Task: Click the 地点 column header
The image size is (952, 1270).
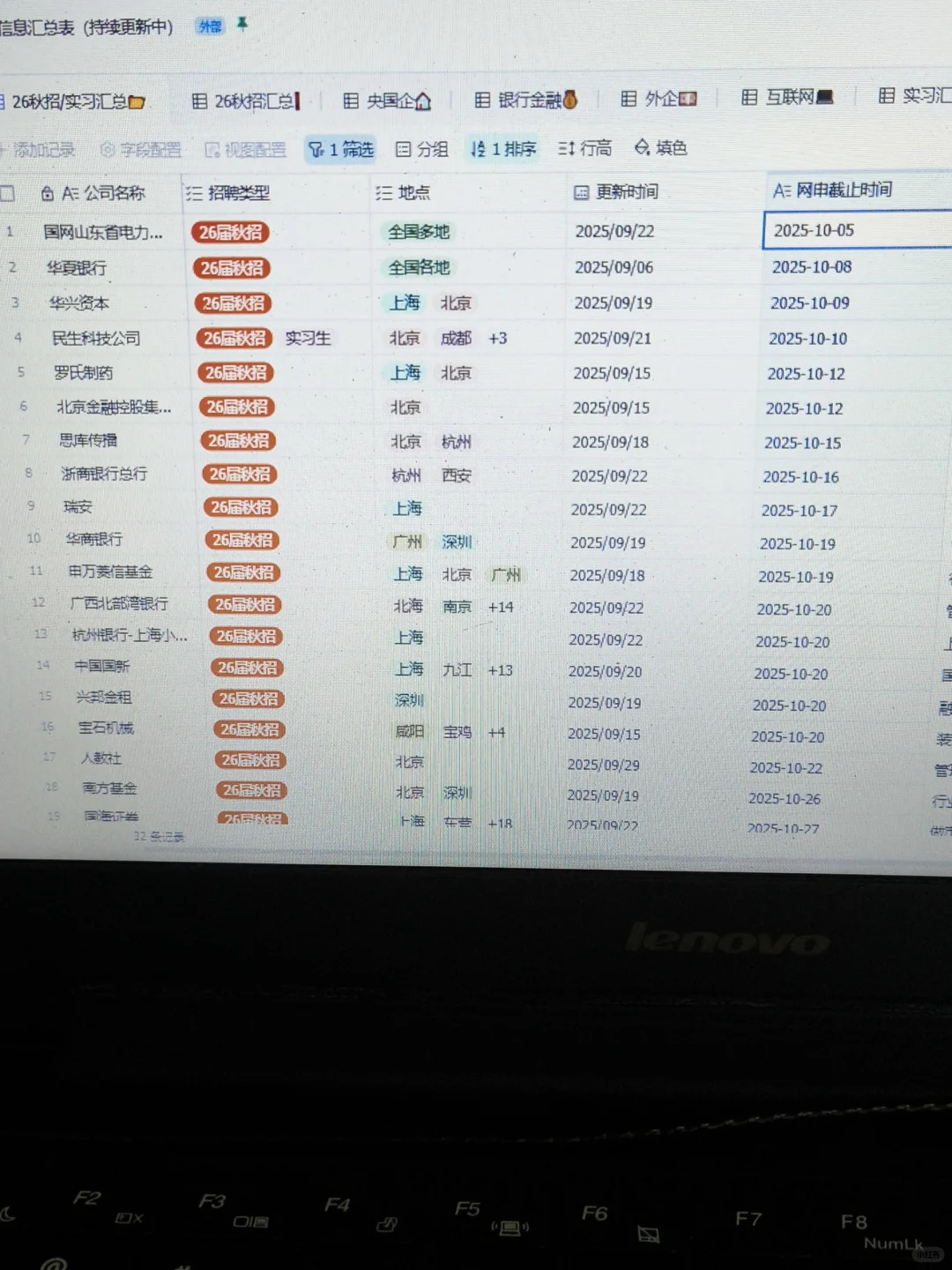Action: [x=413, y=192]
